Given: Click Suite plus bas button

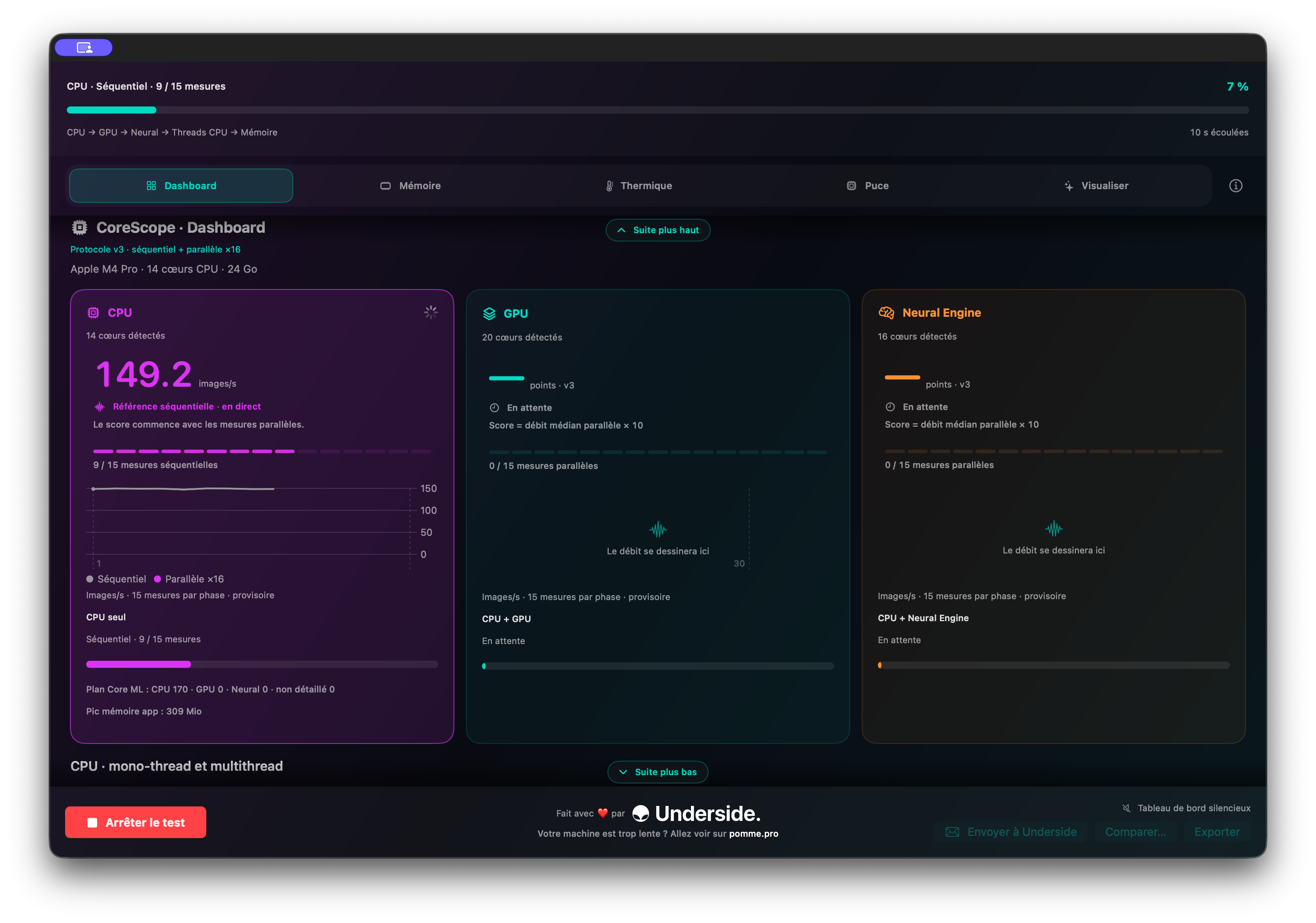Looking at the screenshot, I should 658,772.
